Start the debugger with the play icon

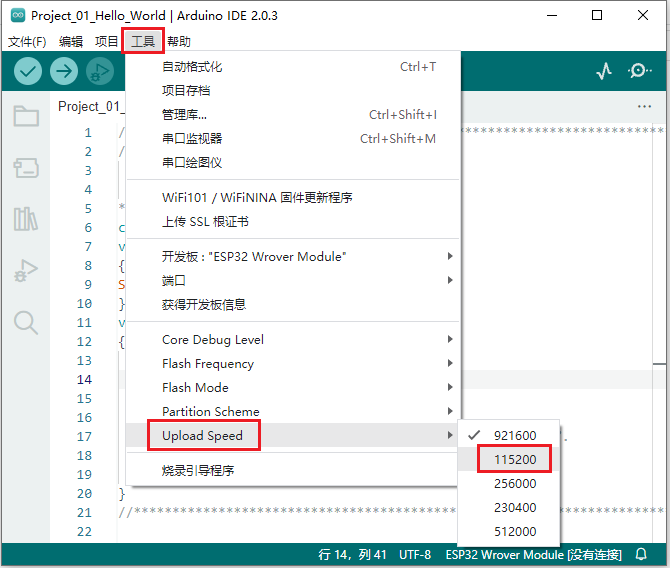99,71
